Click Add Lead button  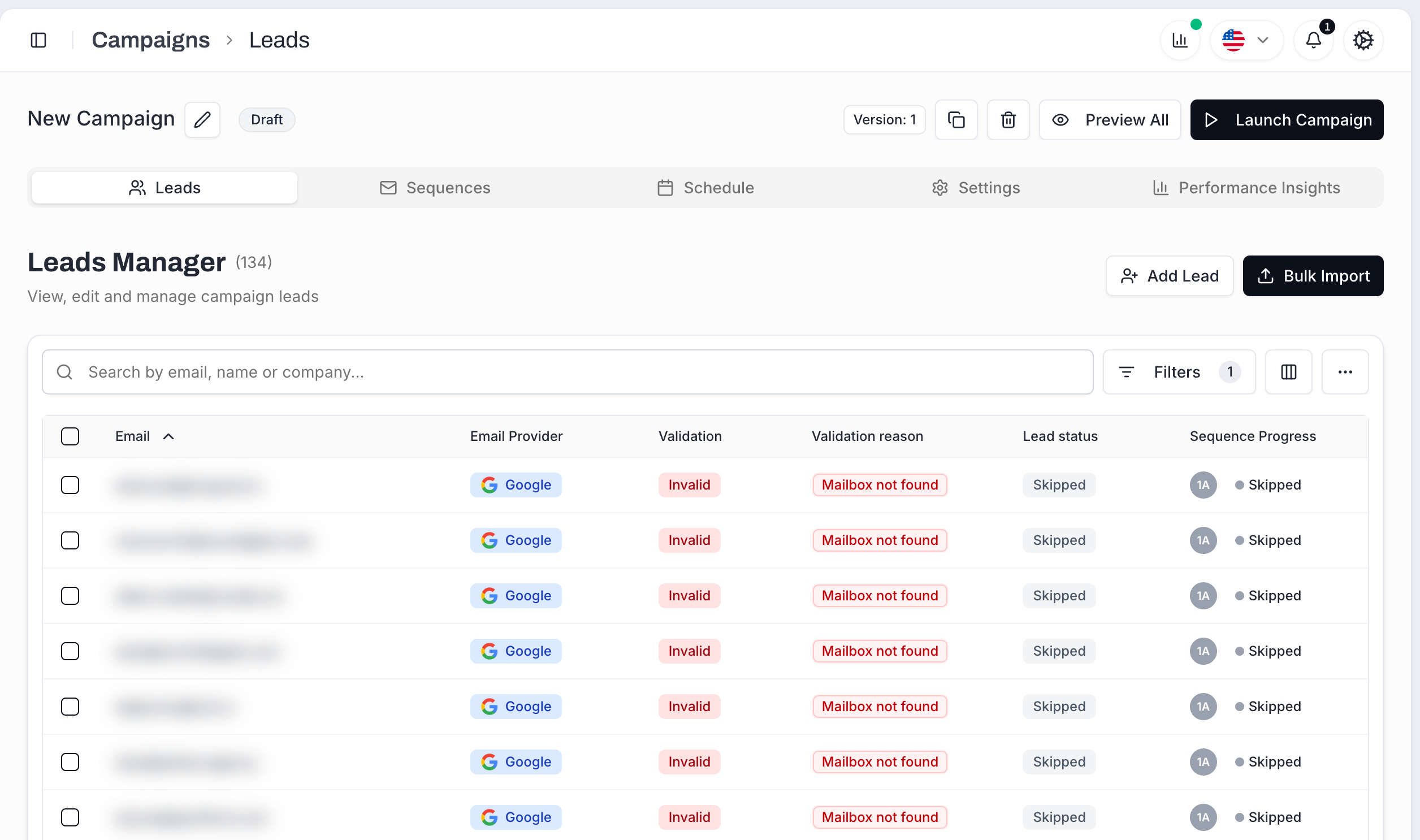[x=1169, y=276]
